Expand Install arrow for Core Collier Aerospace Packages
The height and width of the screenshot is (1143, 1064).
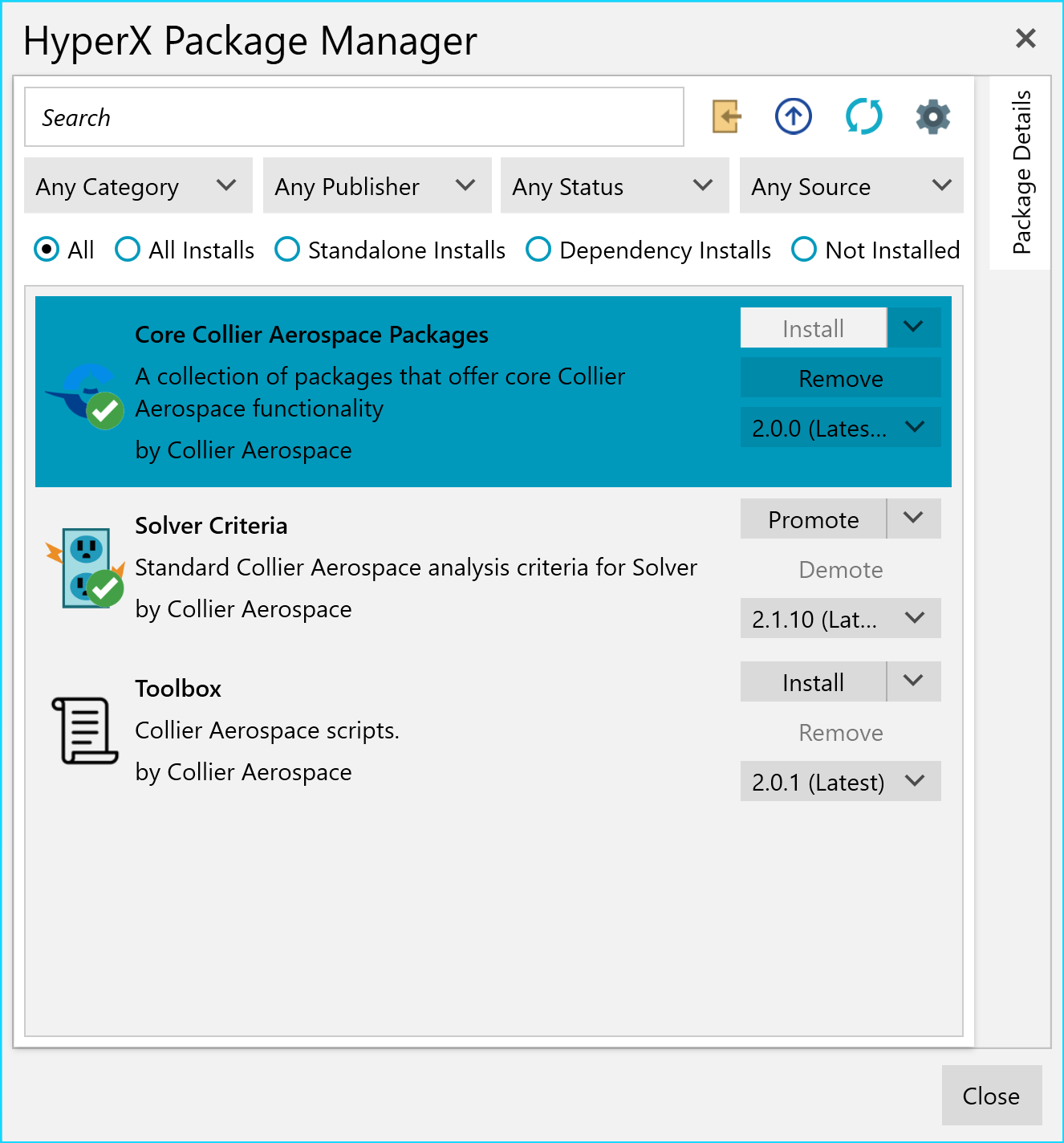[914, 327]
